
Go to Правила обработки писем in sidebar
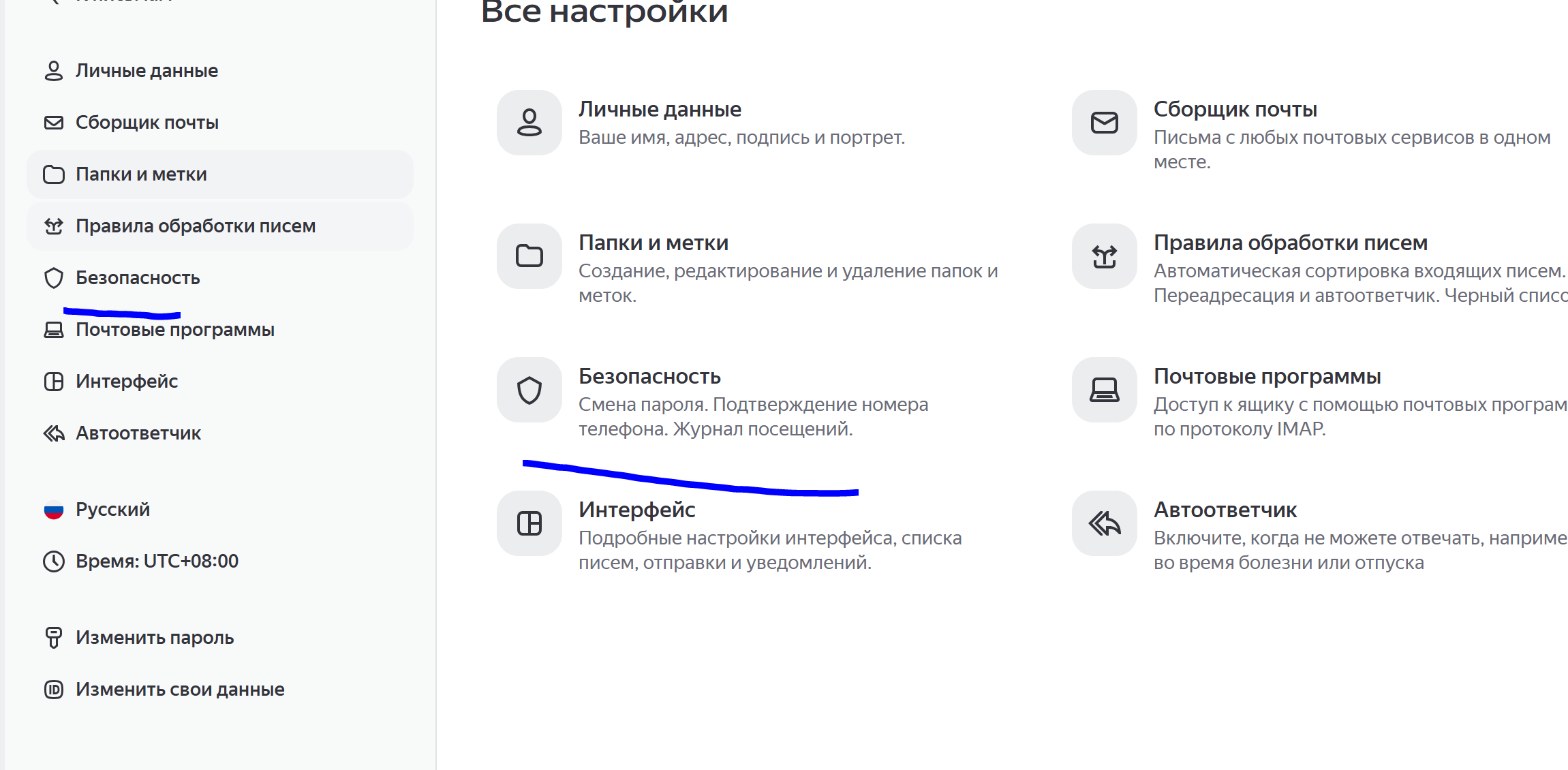click(195, 226)
